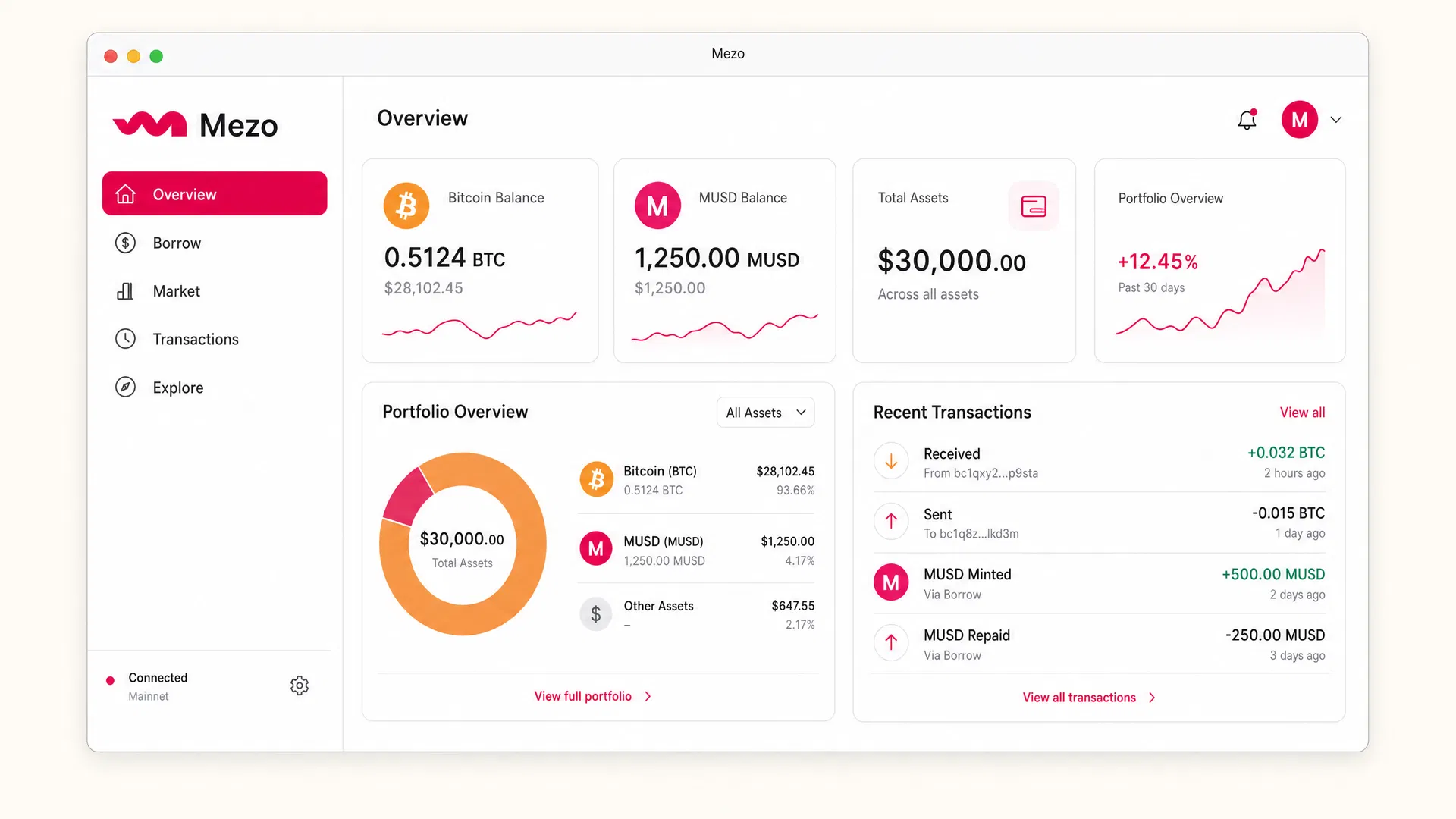Open View full portfolio link

coord(583,696)
